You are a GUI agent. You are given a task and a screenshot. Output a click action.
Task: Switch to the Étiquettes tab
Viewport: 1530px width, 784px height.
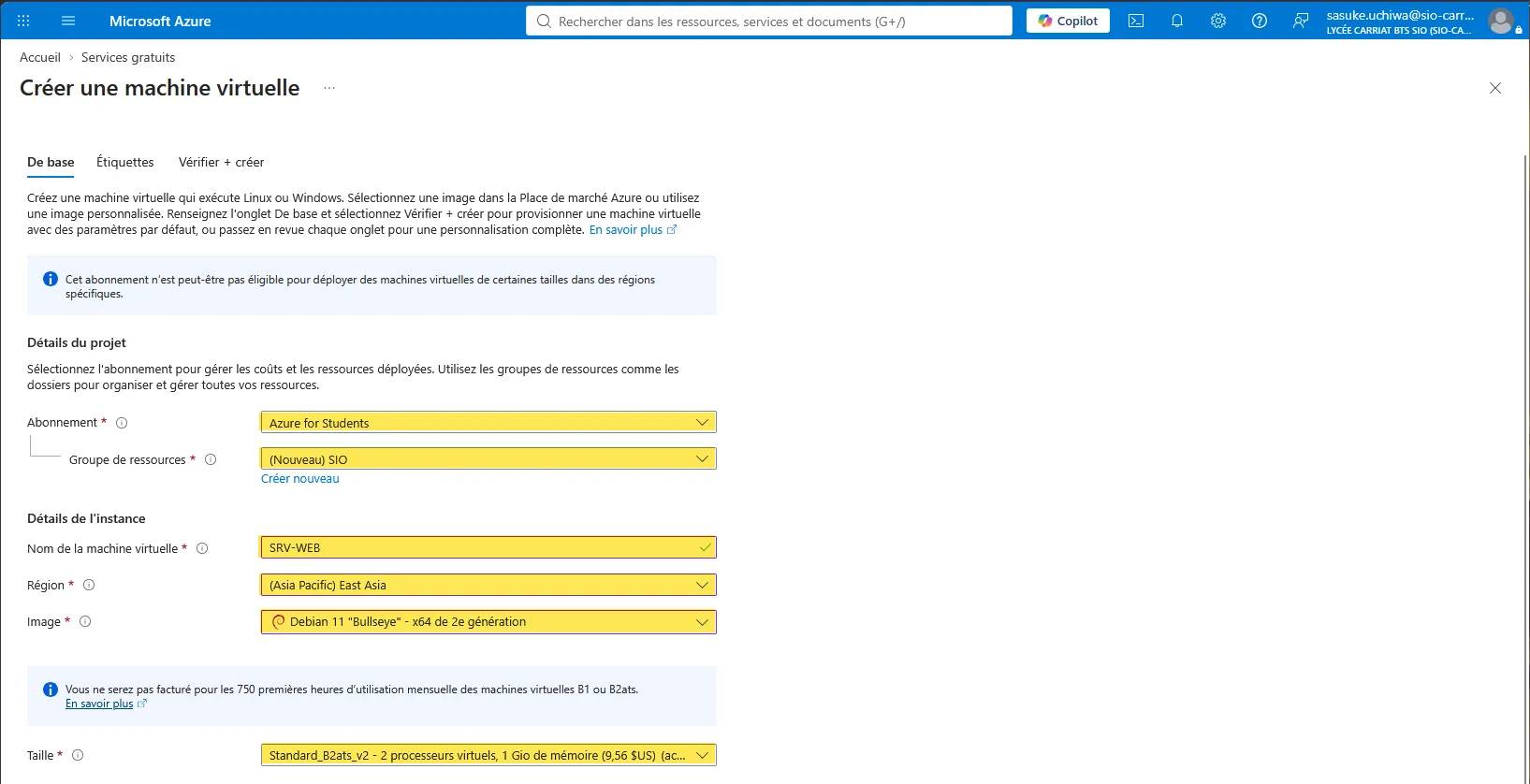click(x=125, y=162)
